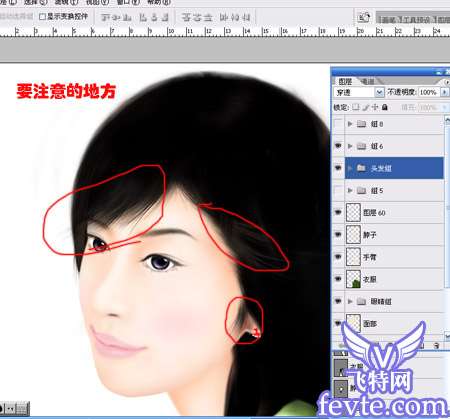This screenshot has height=419, width=450.
Task: Click the align left edges icon
Action: click(143, 17)
